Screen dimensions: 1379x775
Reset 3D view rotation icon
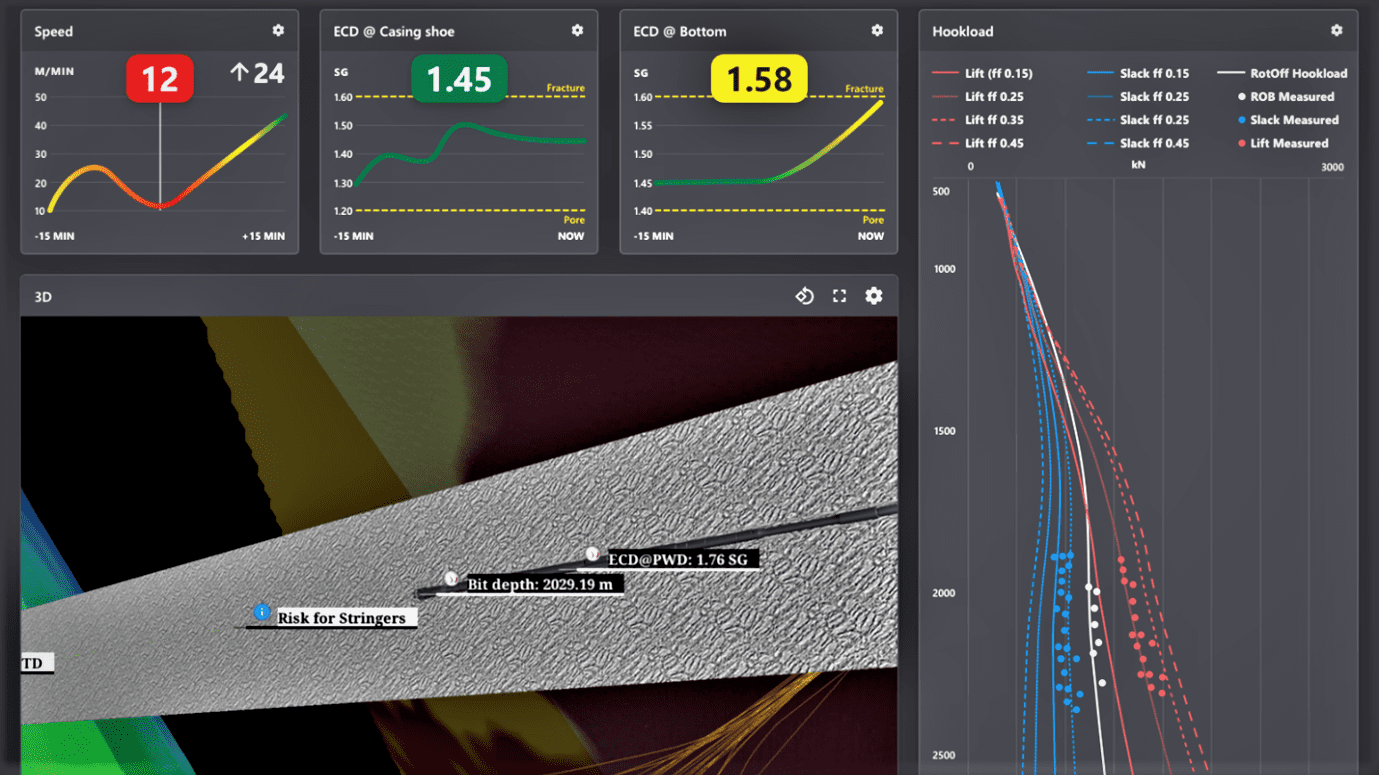[804, 296]
